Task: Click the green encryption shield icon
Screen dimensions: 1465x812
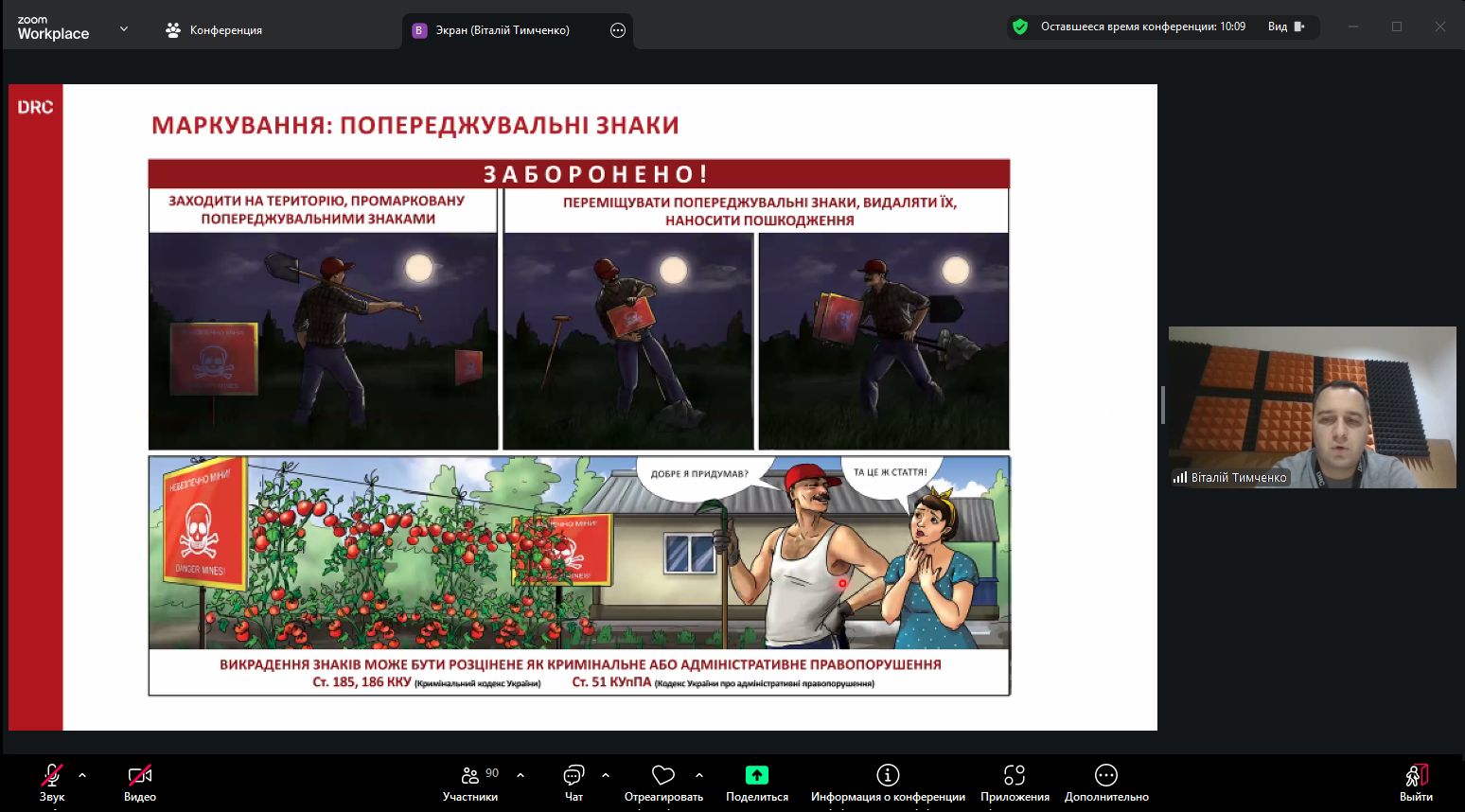Action: point(1020,26)
